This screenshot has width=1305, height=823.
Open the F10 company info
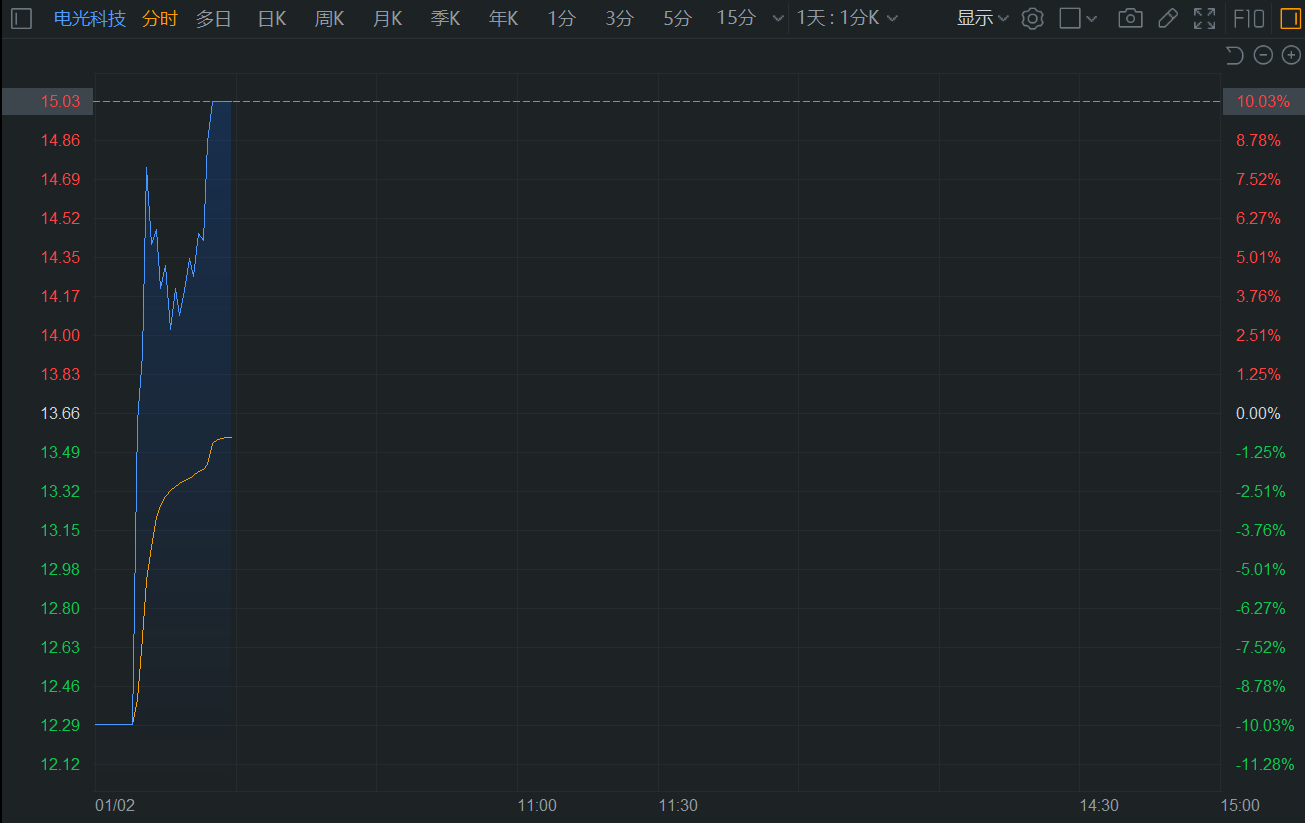(x=1248, y=18)
